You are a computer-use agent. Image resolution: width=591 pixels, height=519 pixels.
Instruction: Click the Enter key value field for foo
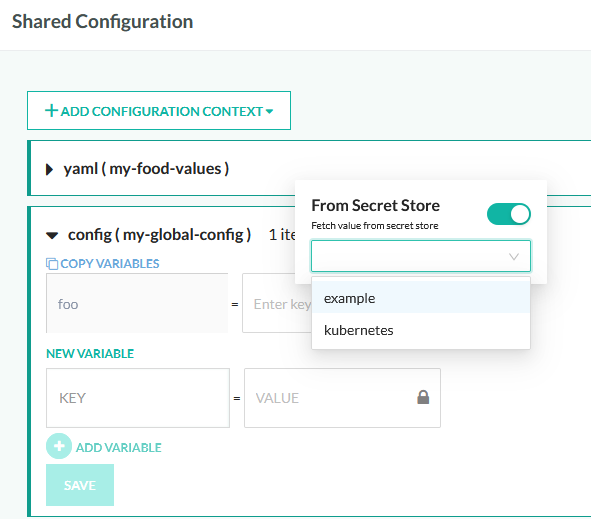pyautogui.click(x=277, y=303)
